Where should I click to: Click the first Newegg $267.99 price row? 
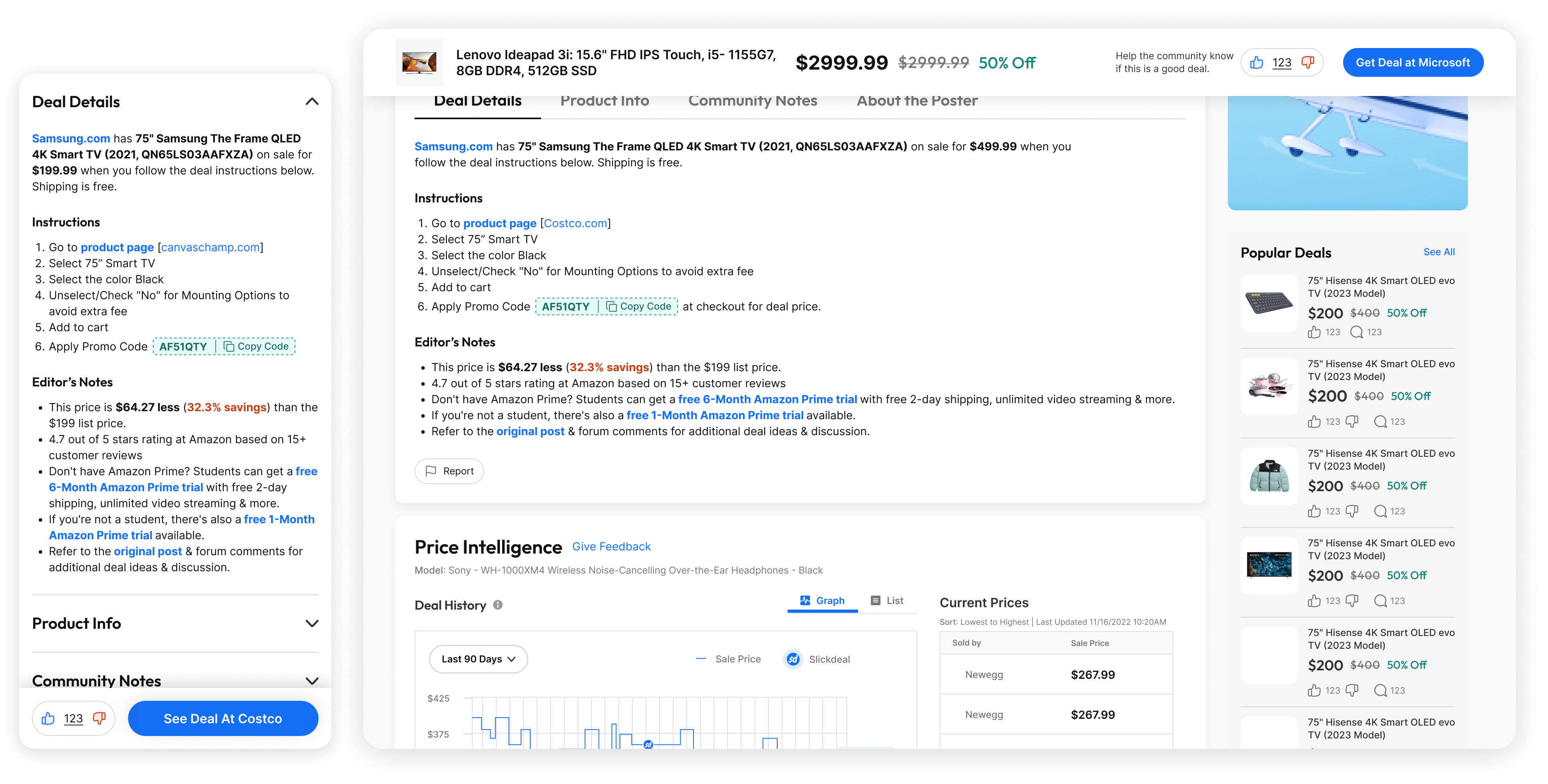point(1056,675)
